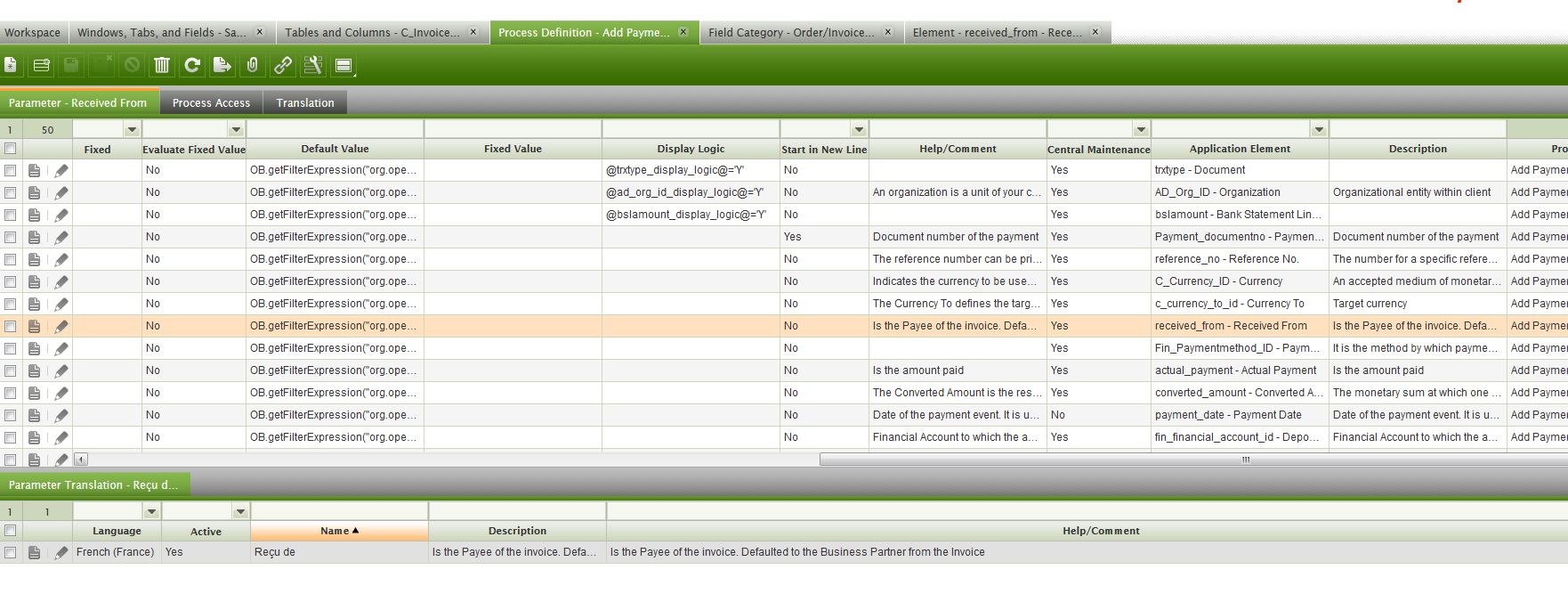
Task: Open attachments with the paperclip icon
Action: 252,65
